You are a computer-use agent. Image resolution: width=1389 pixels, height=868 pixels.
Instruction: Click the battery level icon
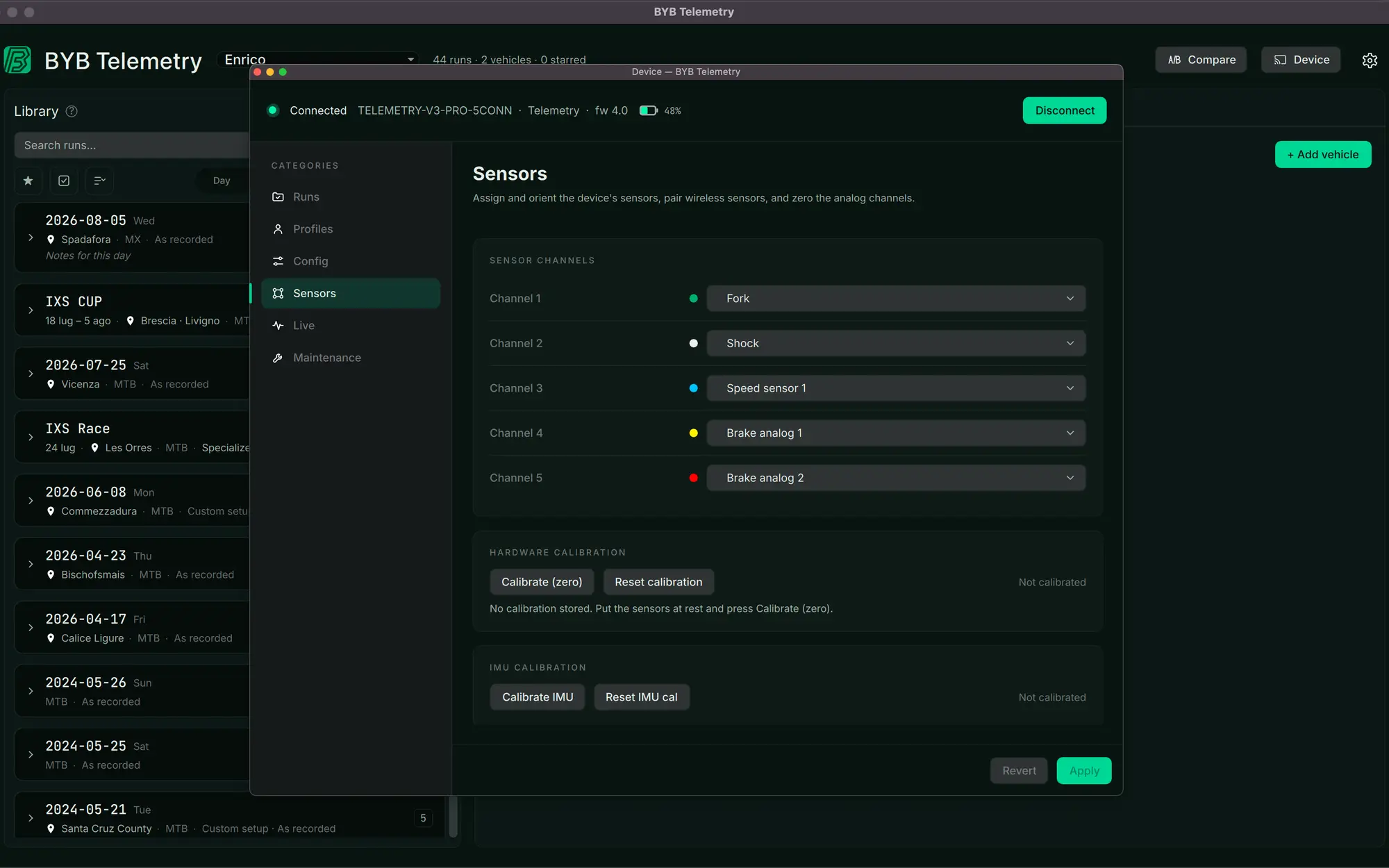tap(648, 110)
